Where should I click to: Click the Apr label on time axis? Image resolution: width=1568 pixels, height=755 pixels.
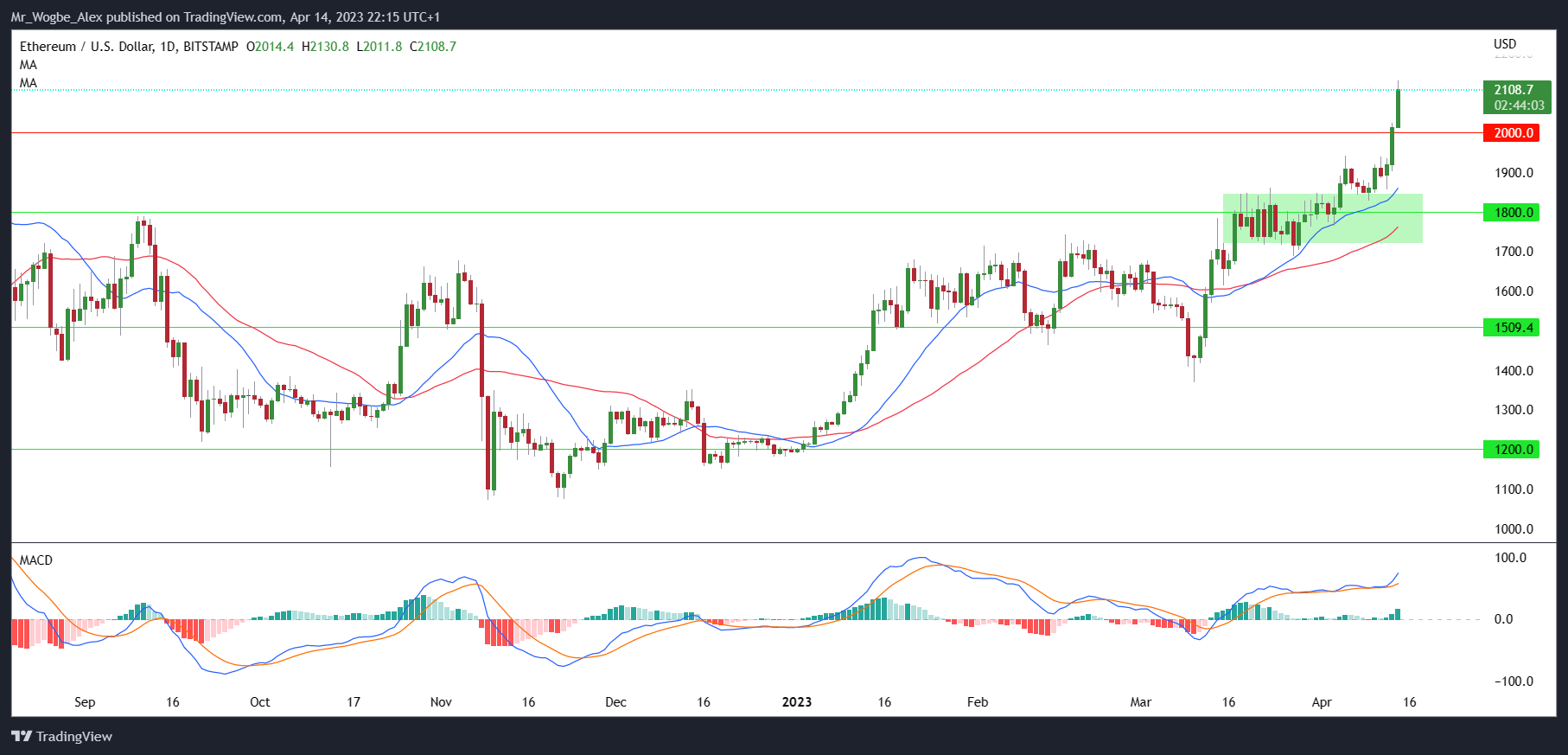pos(1322,702)
